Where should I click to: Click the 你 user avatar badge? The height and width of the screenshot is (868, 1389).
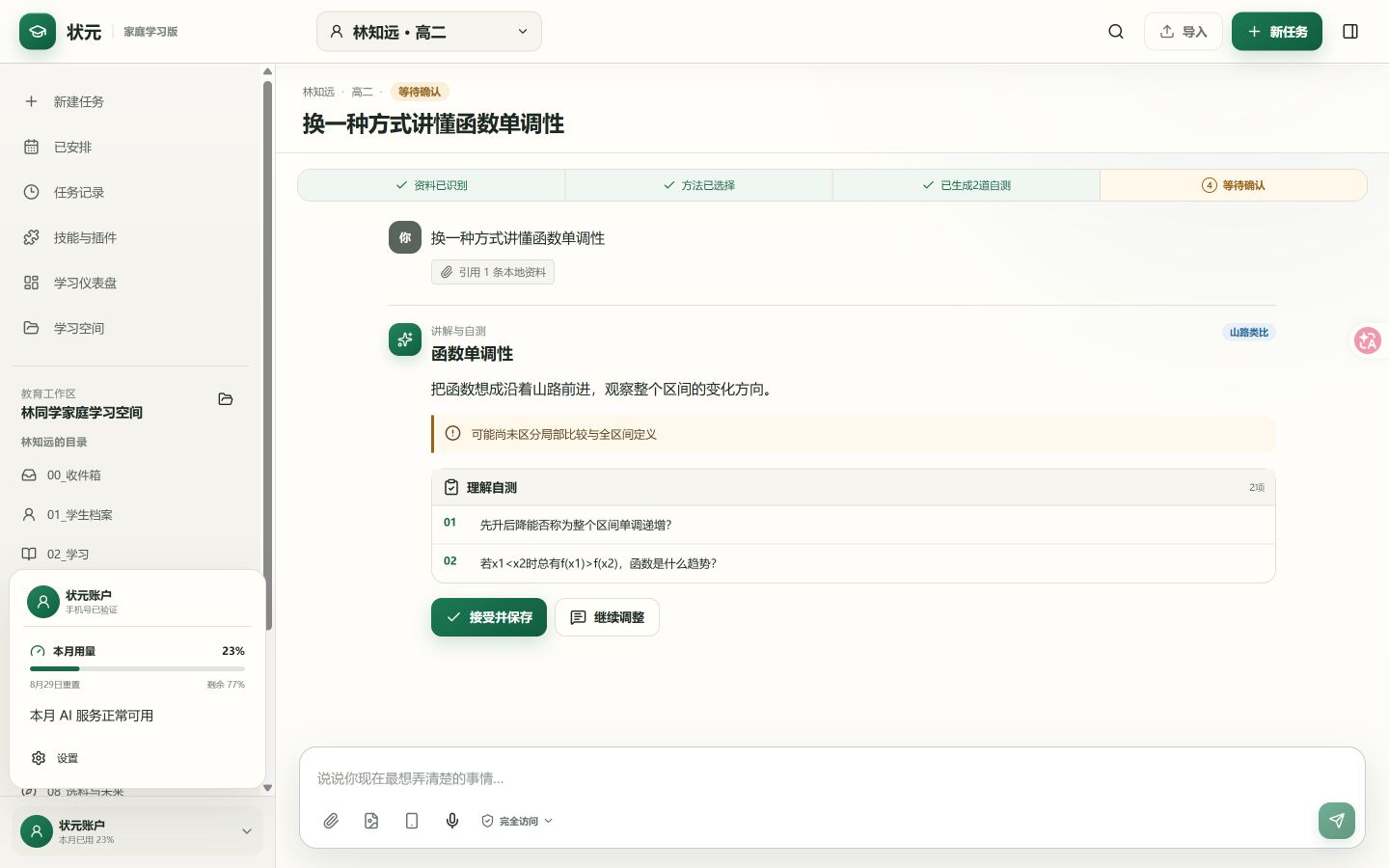click(x=405, y=237)
